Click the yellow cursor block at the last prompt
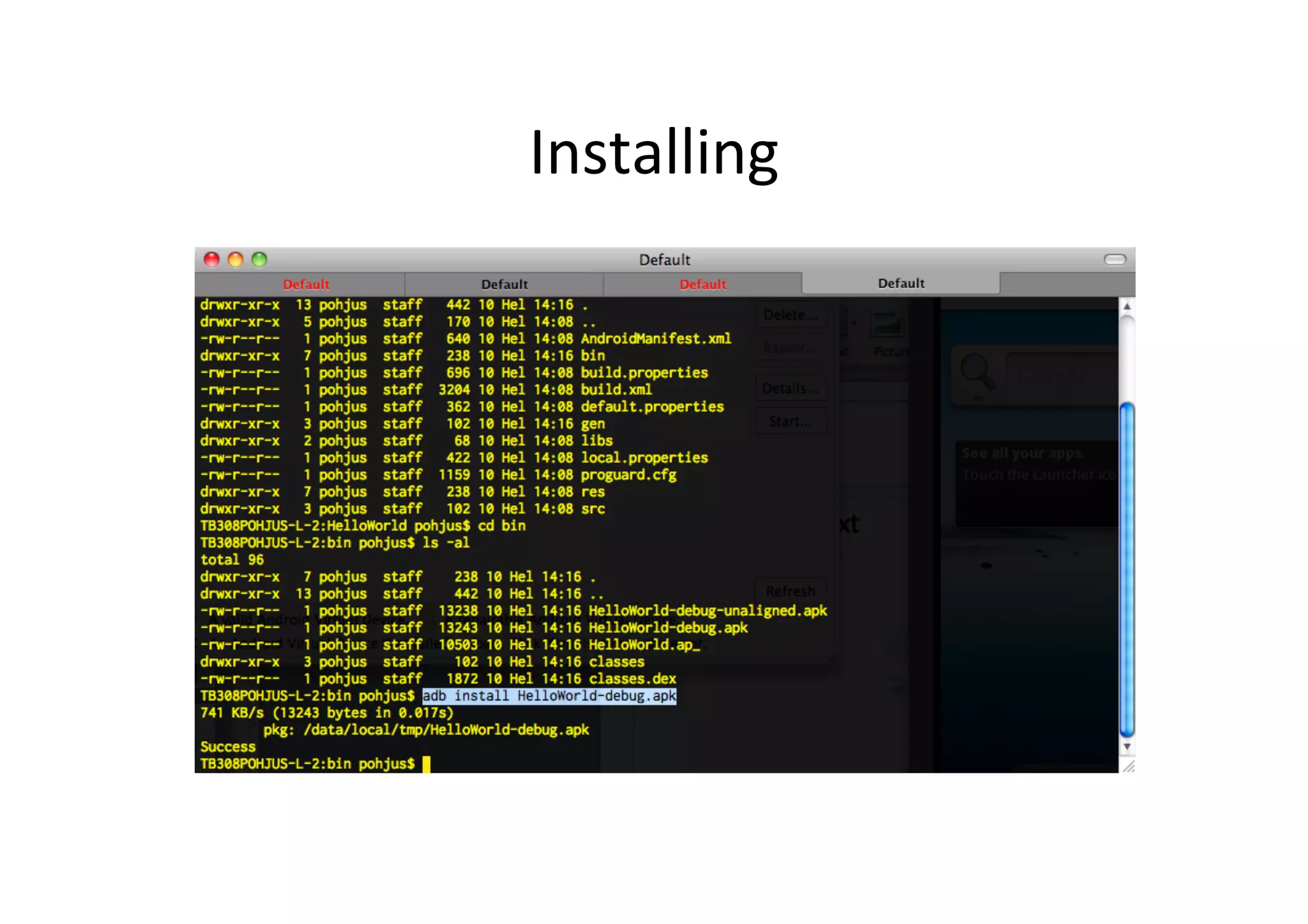Viewport: 1308px width, 924px height. coord(427,764)
